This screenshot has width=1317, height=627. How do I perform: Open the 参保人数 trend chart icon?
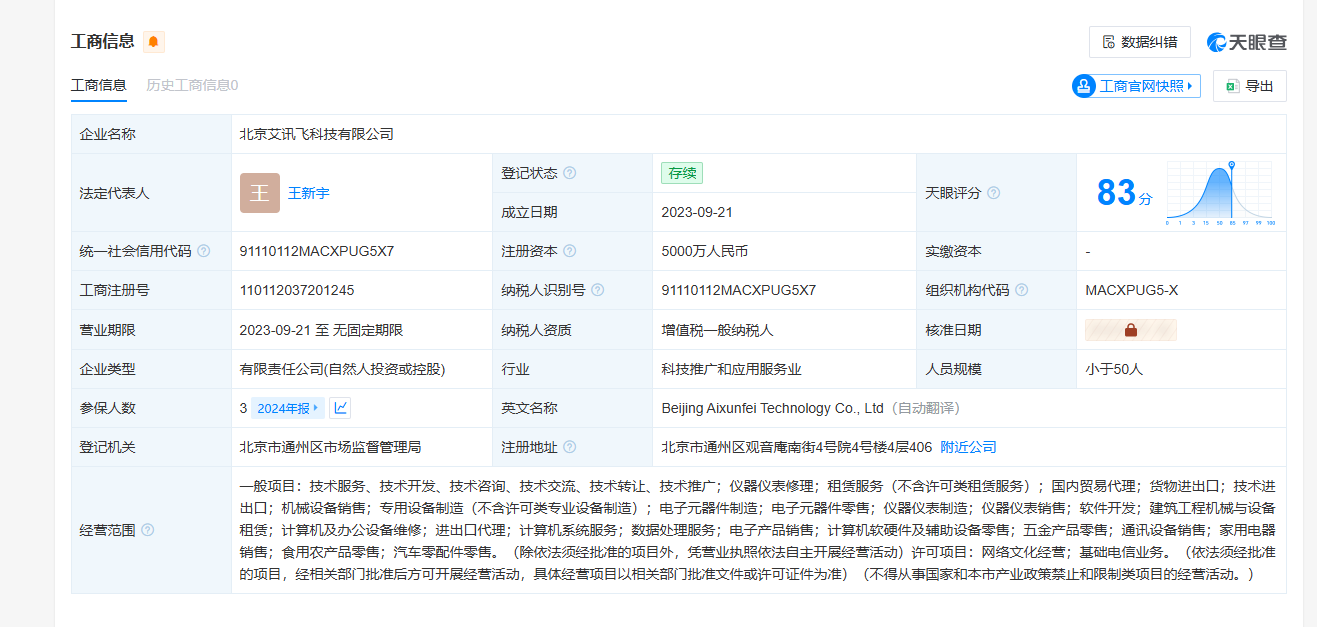340,408
